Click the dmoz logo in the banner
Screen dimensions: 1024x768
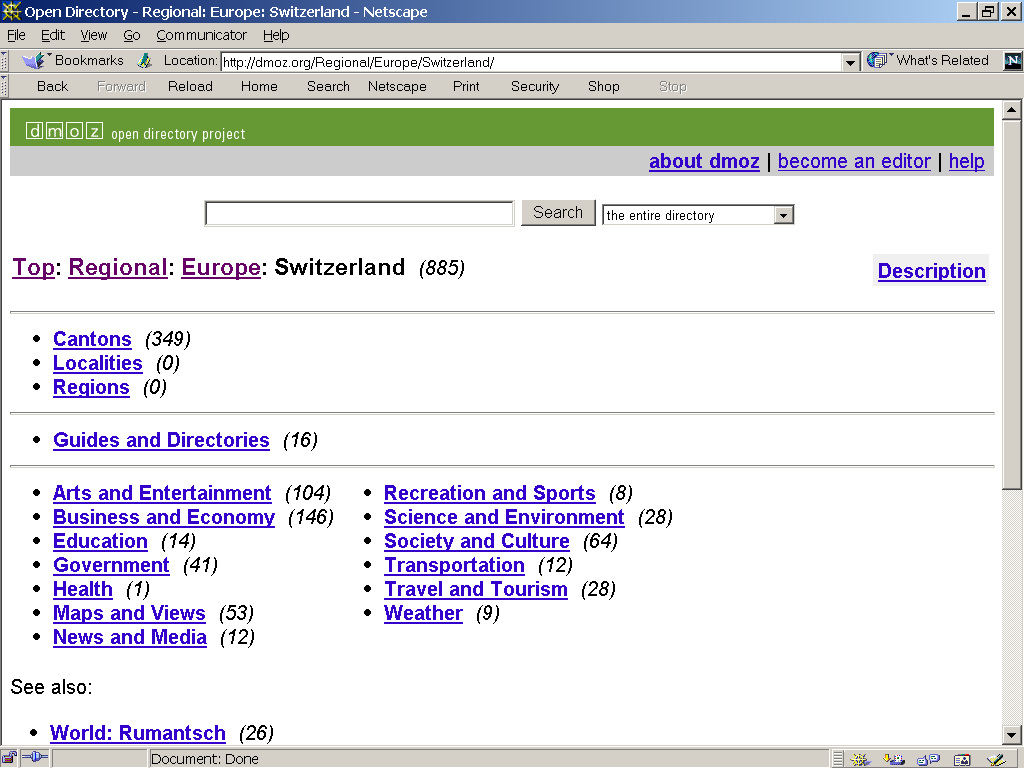(64, 131)
